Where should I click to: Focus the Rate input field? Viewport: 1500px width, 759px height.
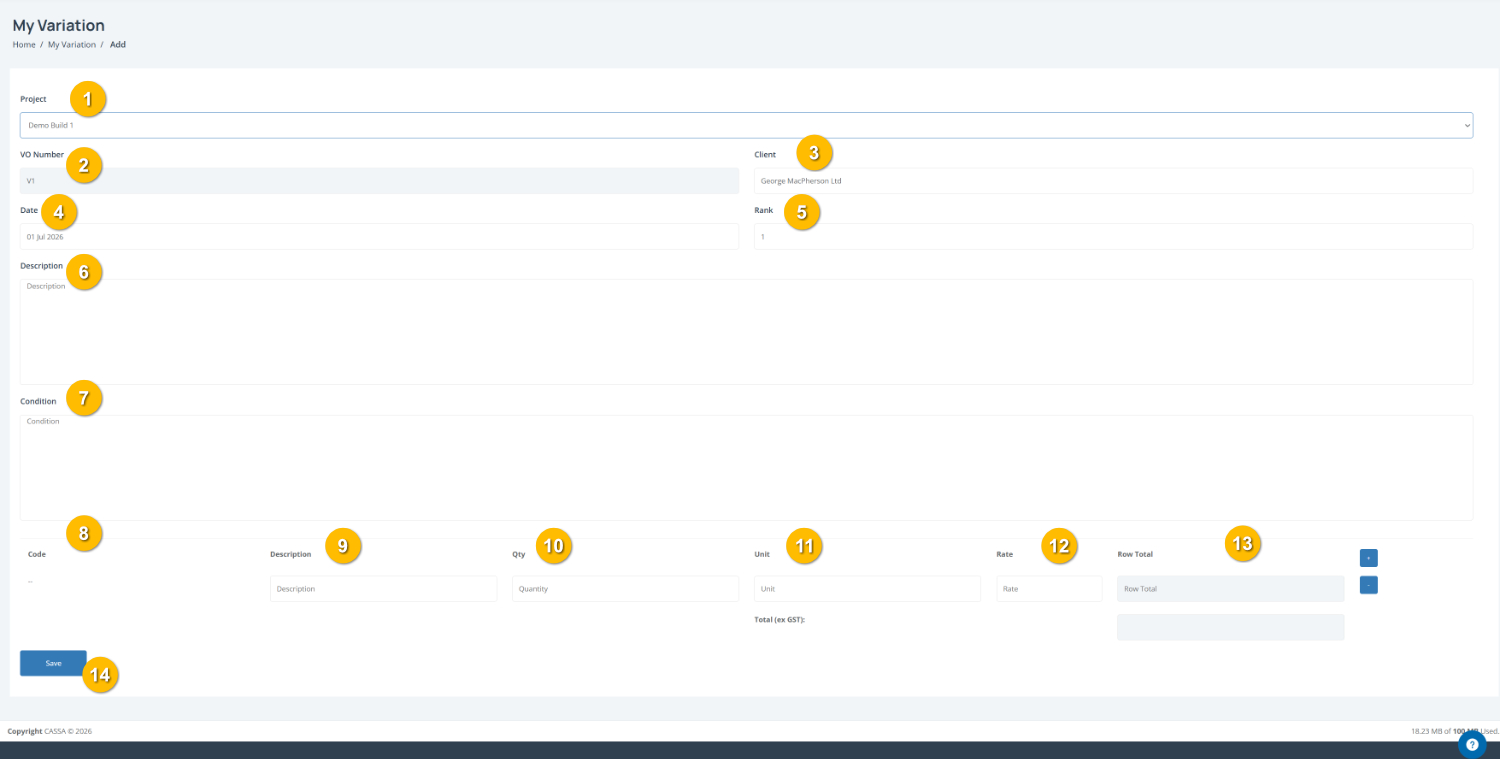1049,589
